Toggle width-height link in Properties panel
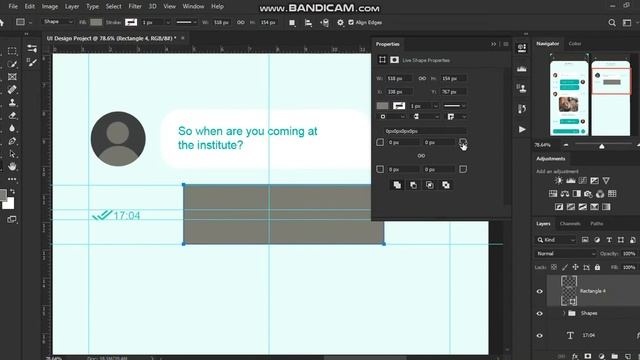Viewport: 640px width, 360px height. point(422,78)
